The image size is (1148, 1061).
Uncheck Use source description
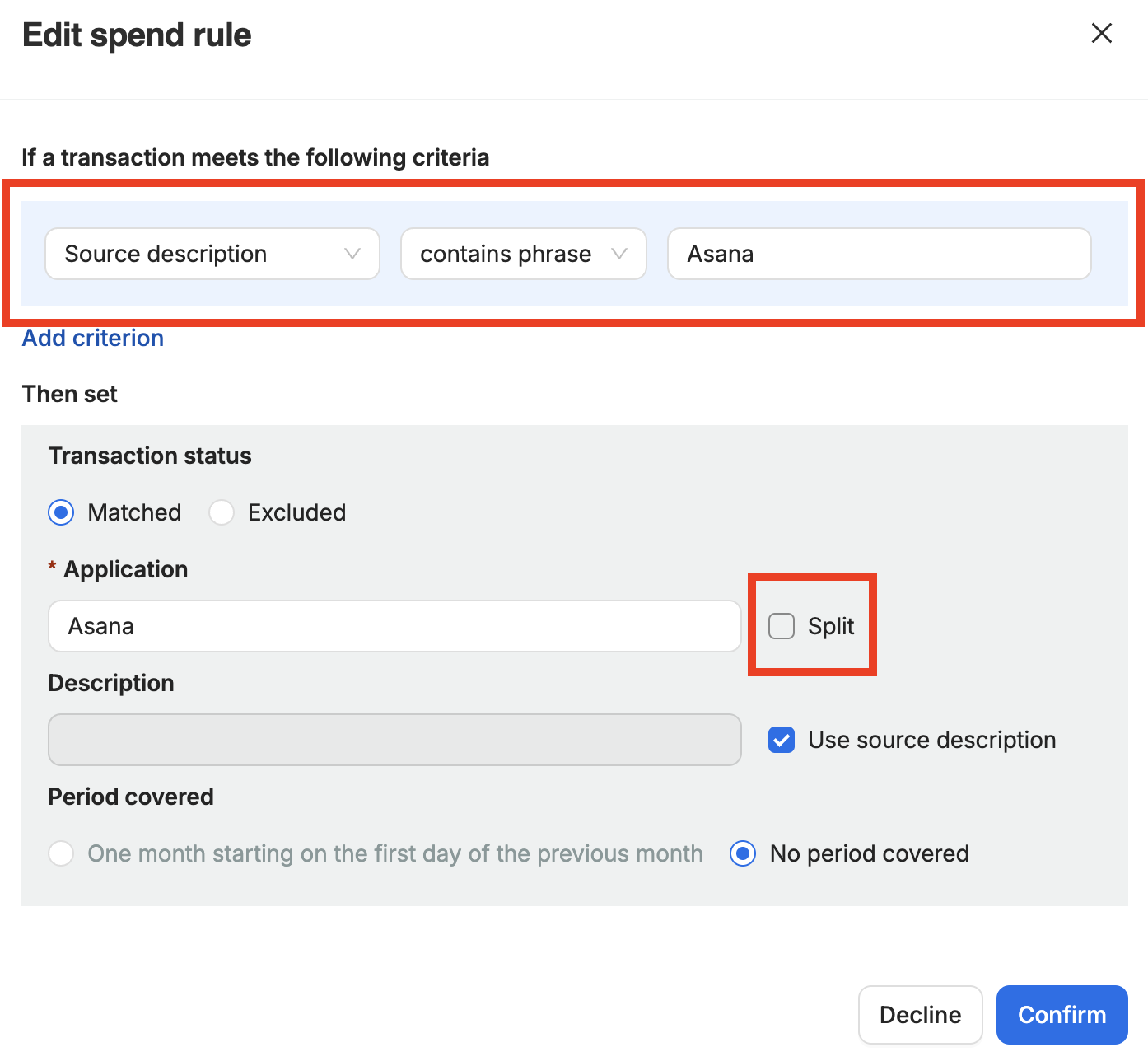click(782, 740)
